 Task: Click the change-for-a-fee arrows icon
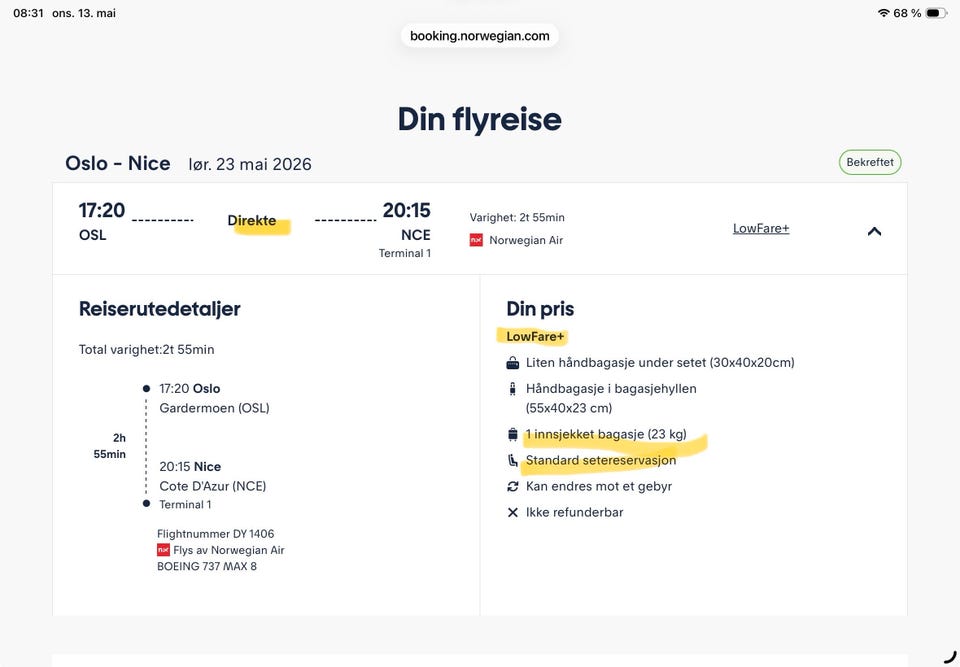click(x=512, y=486)
